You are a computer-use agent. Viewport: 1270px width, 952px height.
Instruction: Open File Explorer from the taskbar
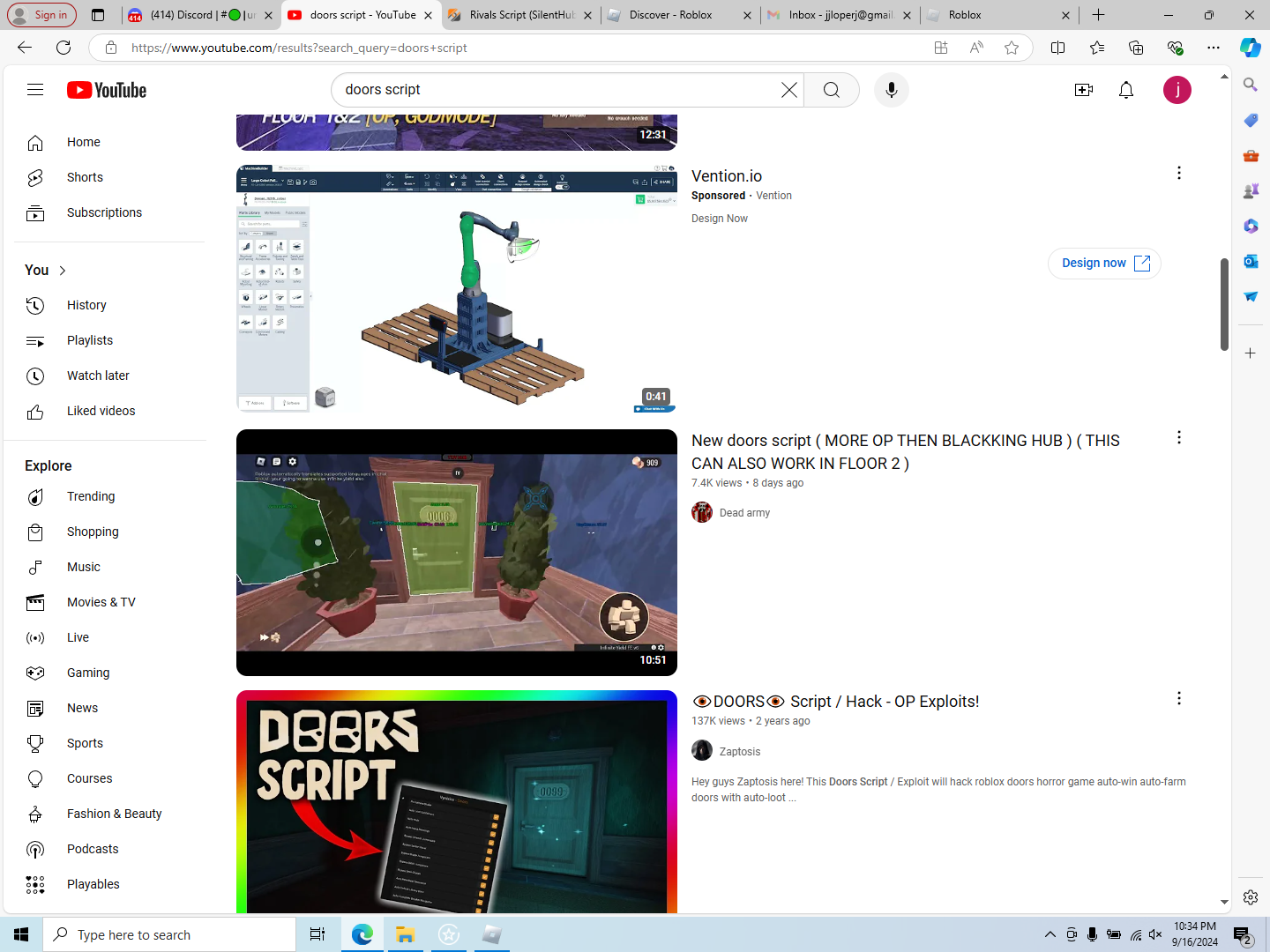(x=405, y=934)
